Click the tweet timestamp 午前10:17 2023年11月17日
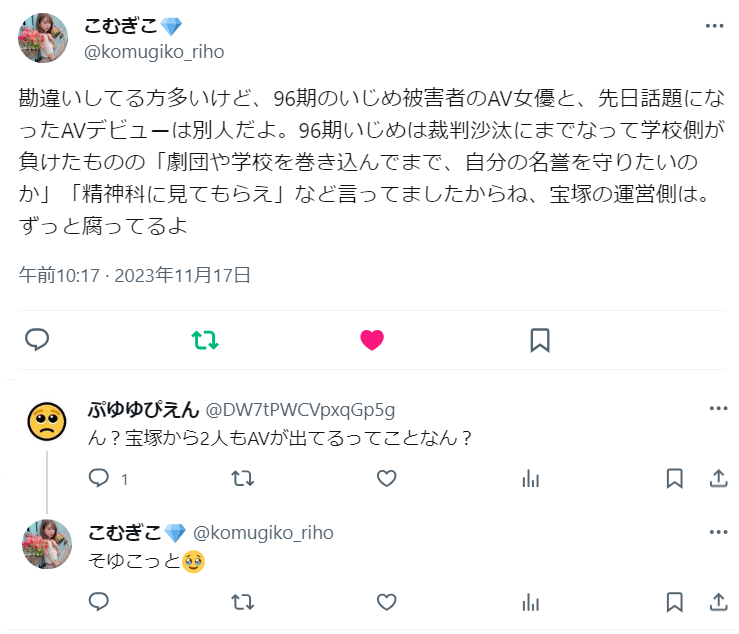 point(134,275)
